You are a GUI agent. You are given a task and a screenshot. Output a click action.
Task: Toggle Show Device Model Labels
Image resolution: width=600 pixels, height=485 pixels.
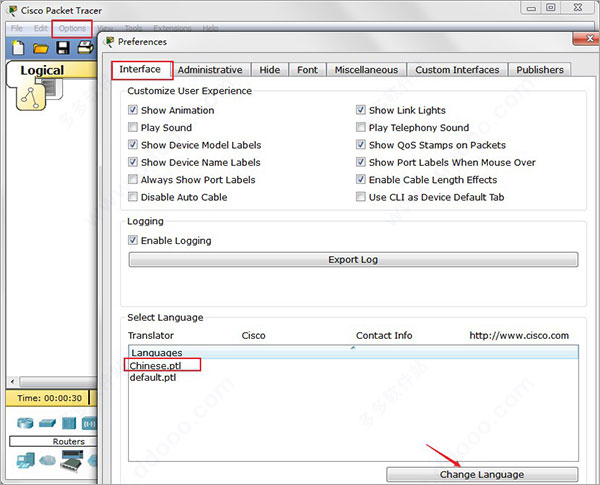click(132, 145)
